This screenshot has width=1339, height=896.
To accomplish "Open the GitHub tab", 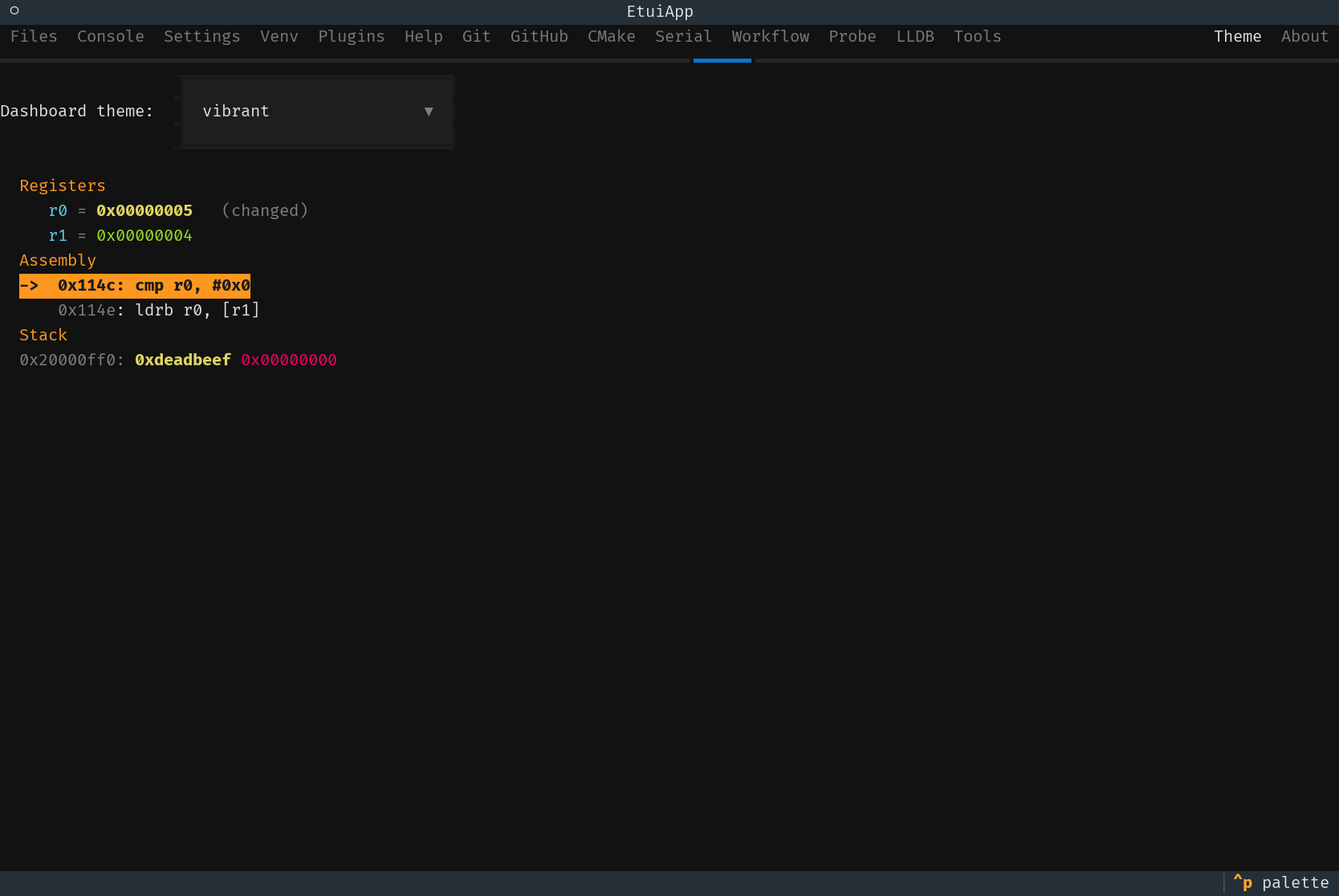I will 539,36.
